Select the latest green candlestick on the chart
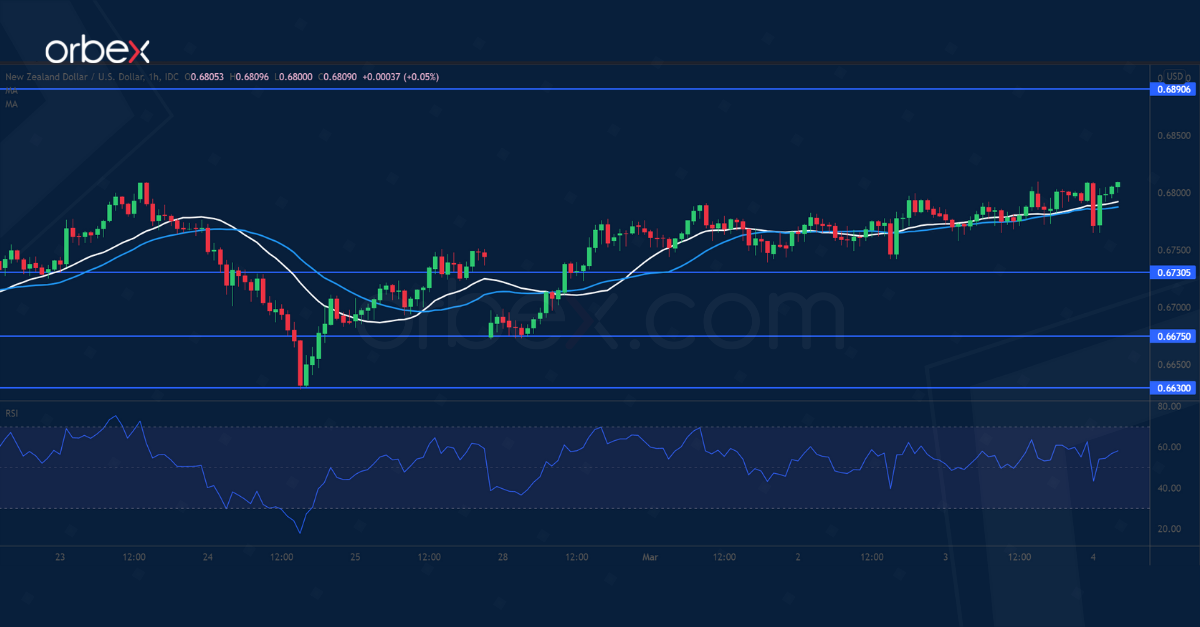This screenshot has width=1200, height=627. [1118, 186]
